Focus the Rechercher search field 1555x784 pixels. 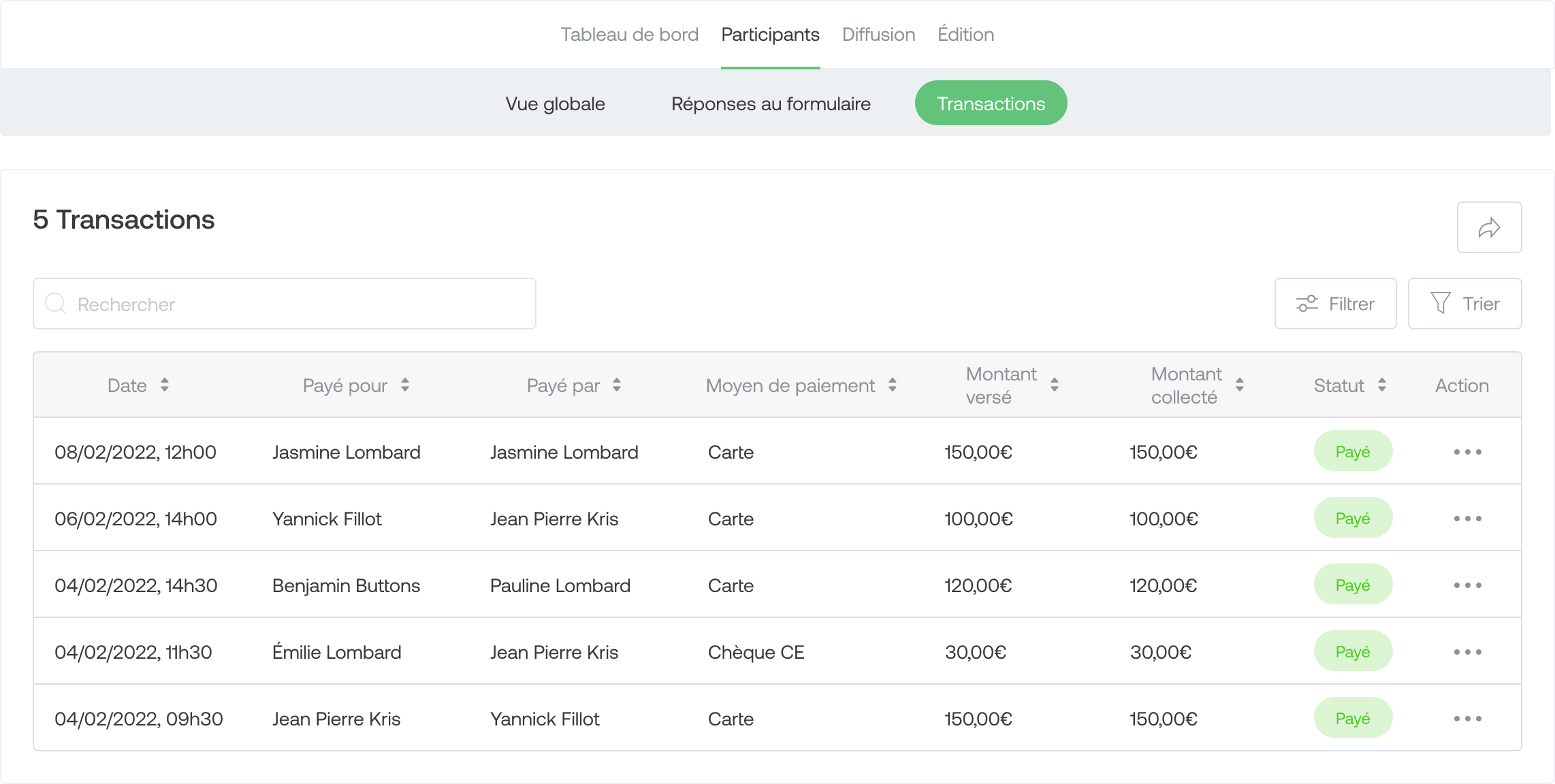click(x=285, y=304)
